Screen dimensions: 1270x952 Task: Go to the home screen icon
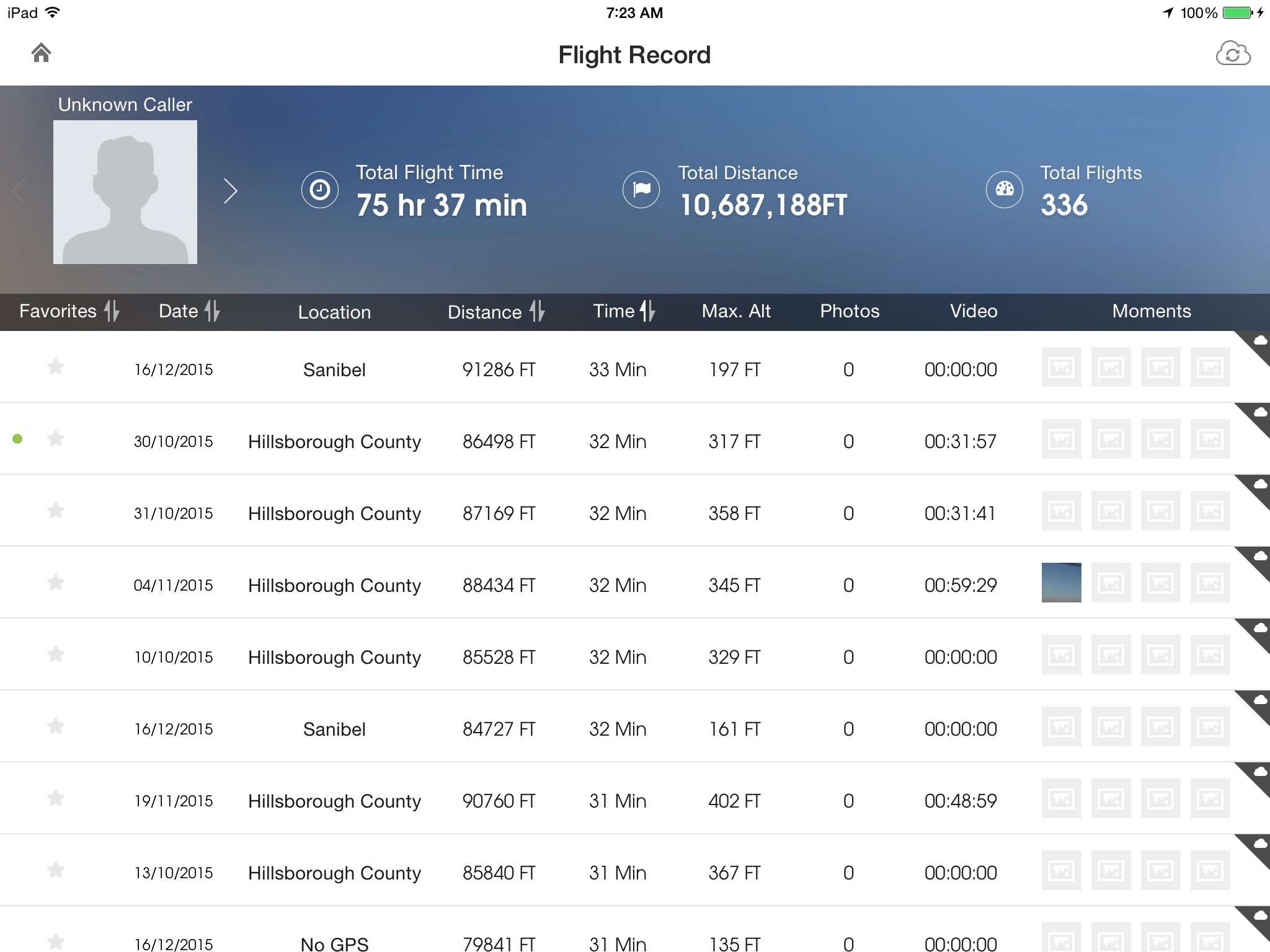(x=41, y=53)
